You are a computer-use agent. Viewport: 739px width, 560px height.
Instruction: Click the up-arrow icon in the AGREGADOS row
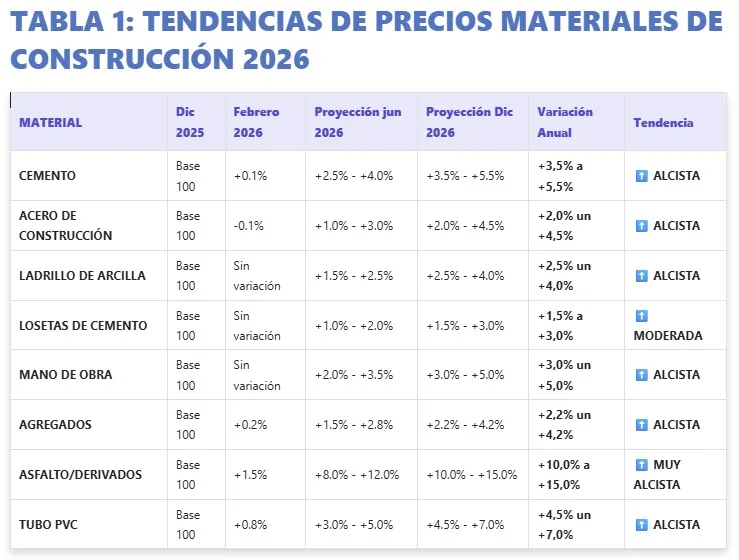tap(641, 425)
